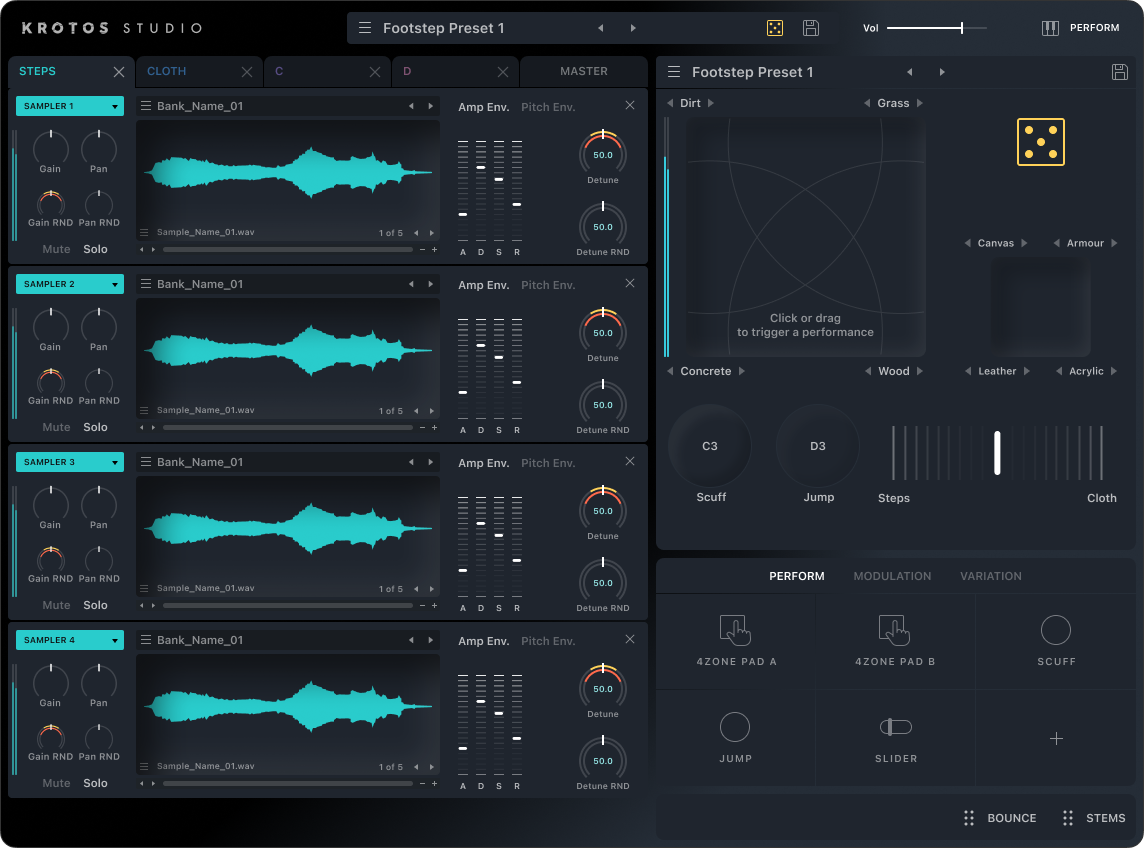
Task: Expand the Sampler 2 Bank_Name_01 menu
Action: click(146, 284)
